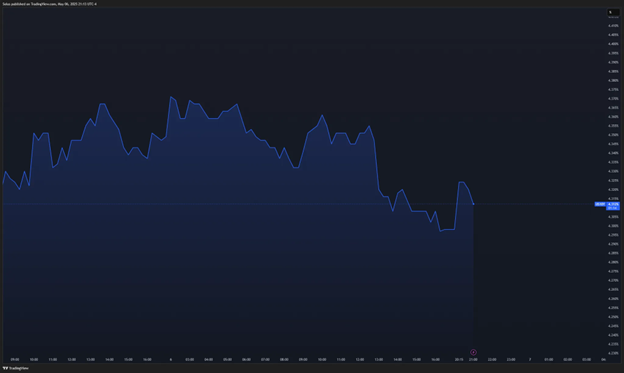624x373 pixels.
Task: Open the percent scale unit button
Action: click(613, 12)
